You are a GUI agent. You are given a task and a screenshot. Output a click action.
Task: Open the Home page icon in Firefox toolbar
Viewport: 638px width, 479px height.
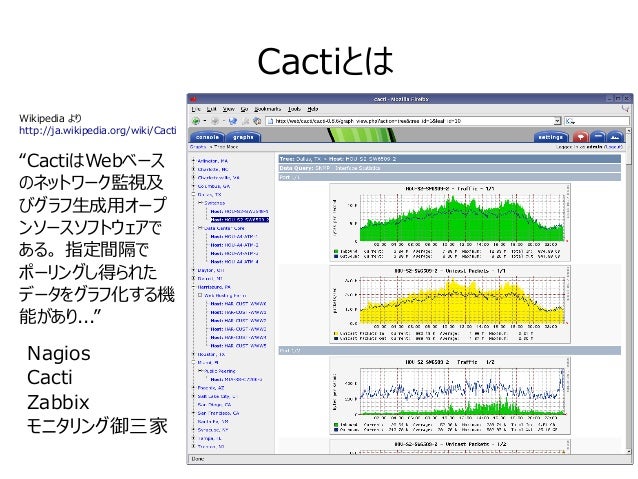257,121
